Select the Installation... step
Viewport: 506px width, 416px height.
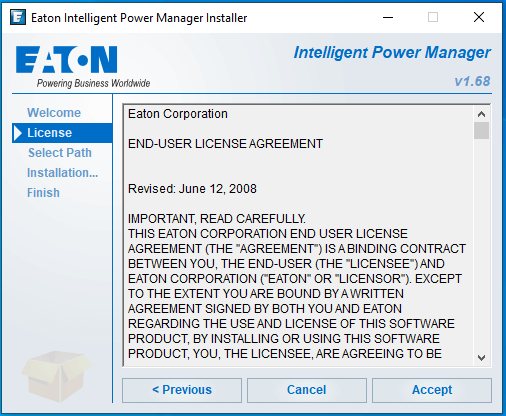pyautogui.click(x=62, y=173)
